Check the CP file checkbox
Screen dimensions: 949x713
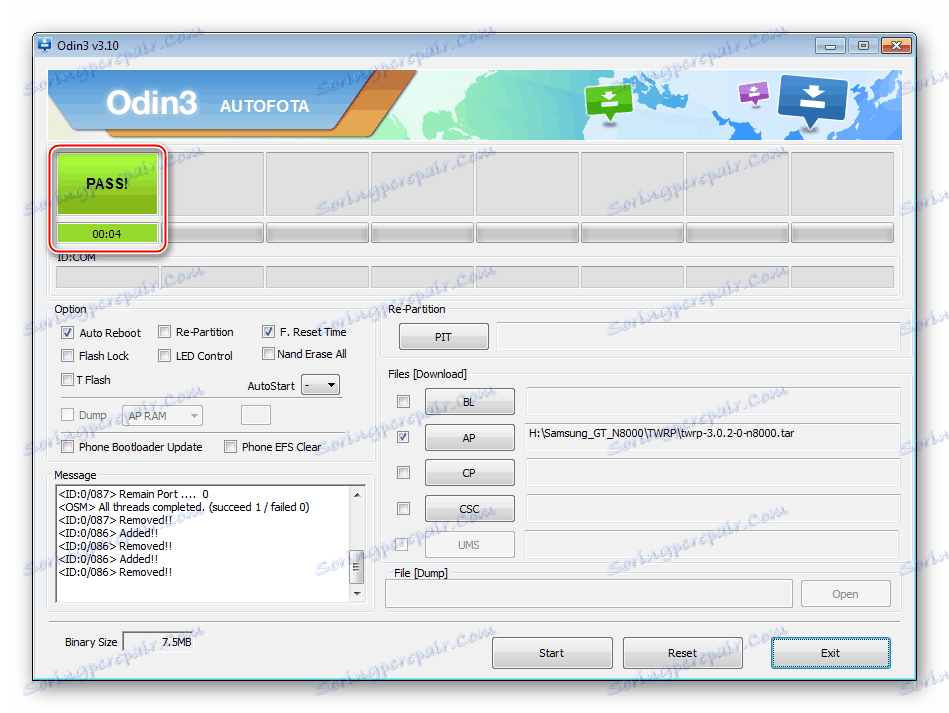(403, 473)
